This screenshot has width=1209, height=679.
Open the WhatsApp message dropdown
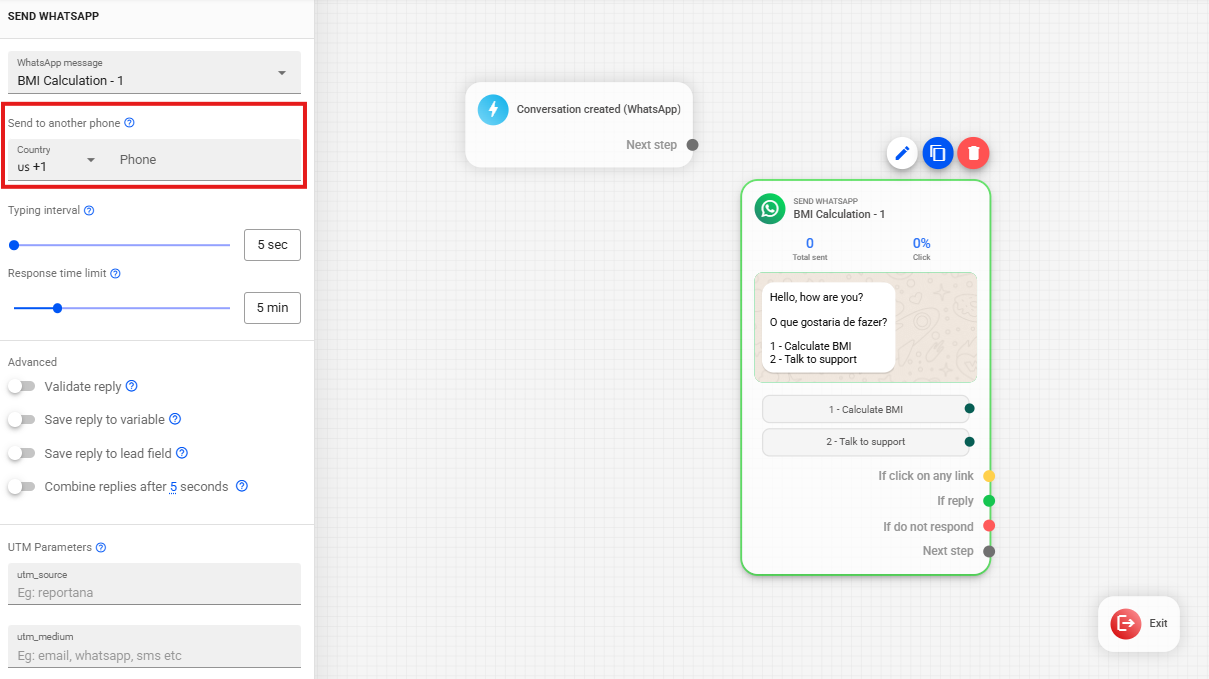(x=154, y=72)
